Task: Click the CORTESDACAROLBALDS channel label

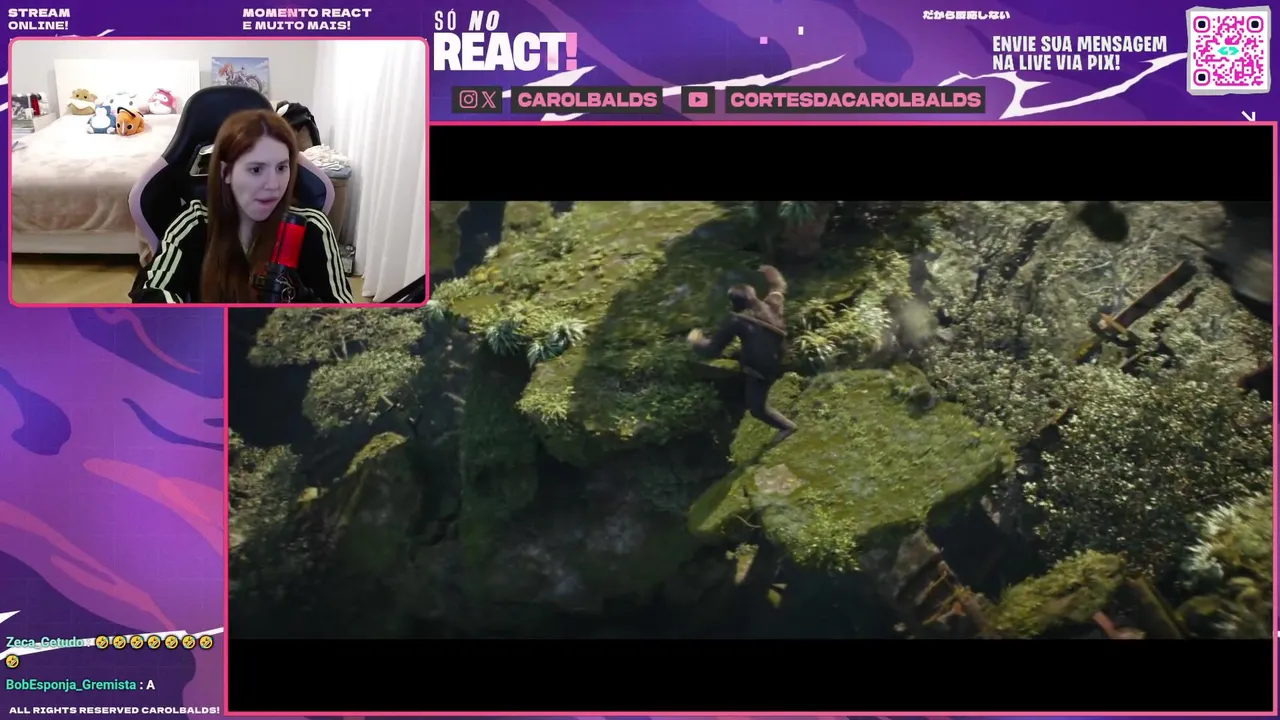Action: pyautogui.click(x=855, y=100)
